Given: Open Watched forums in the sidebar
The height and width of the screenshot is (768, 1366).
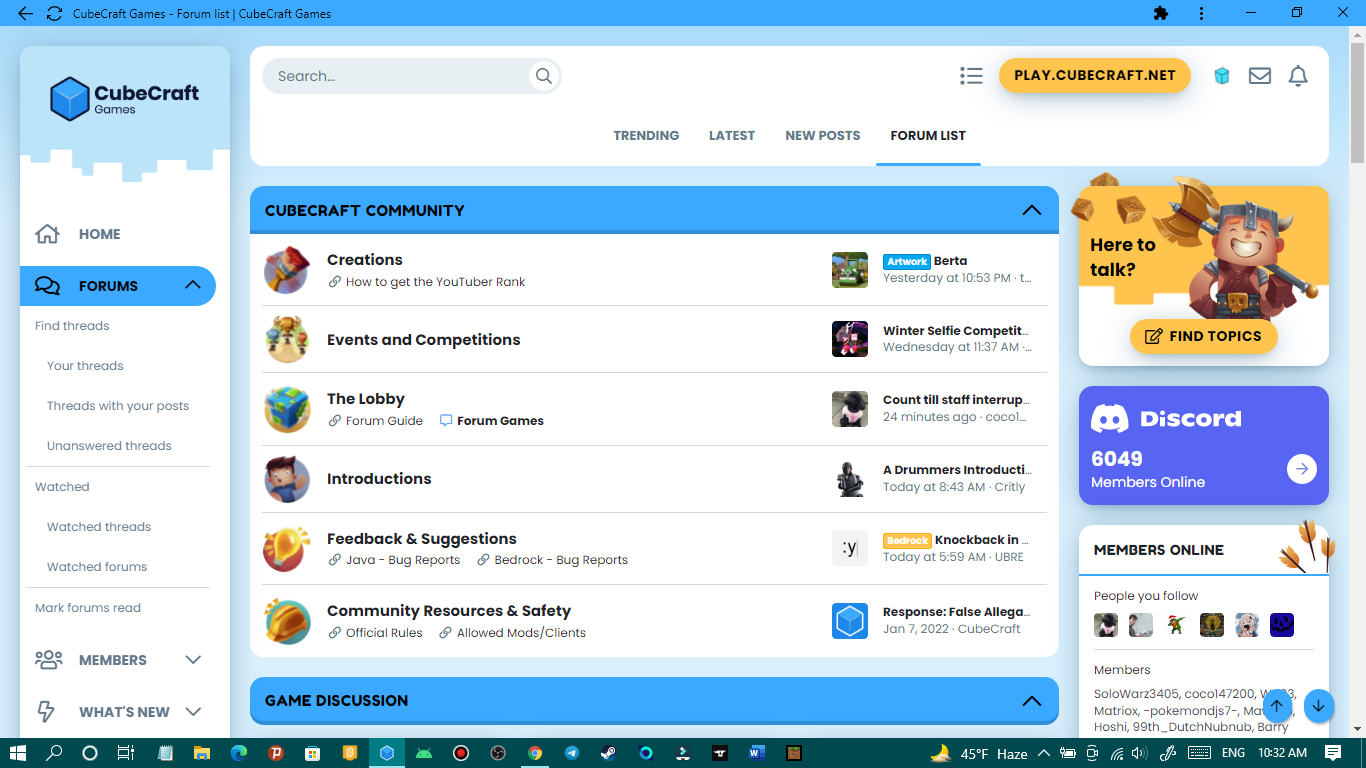Looking at the screenshot, I should [97, 567].
